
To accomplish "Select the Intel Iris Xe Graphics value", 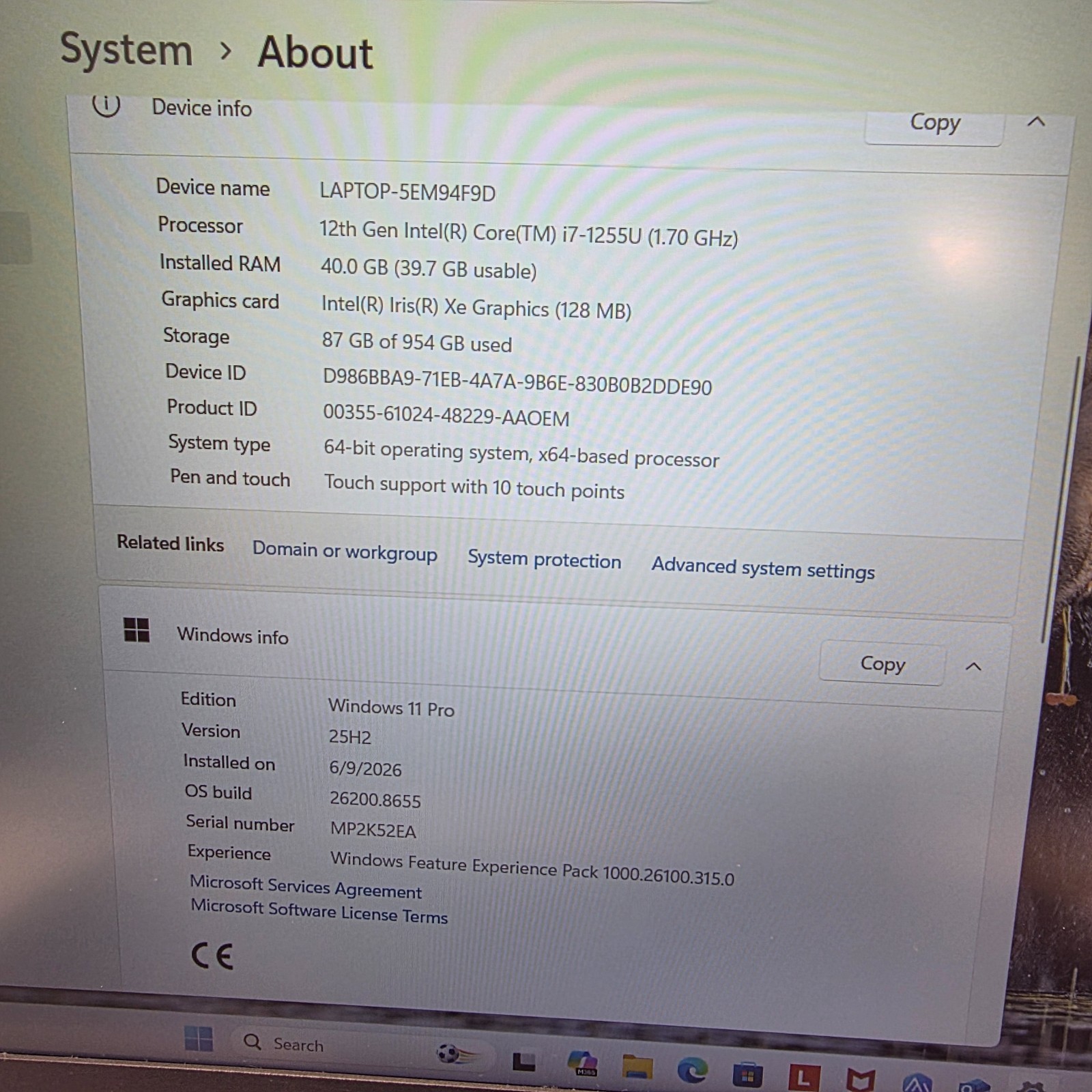I will coord(476,308).
